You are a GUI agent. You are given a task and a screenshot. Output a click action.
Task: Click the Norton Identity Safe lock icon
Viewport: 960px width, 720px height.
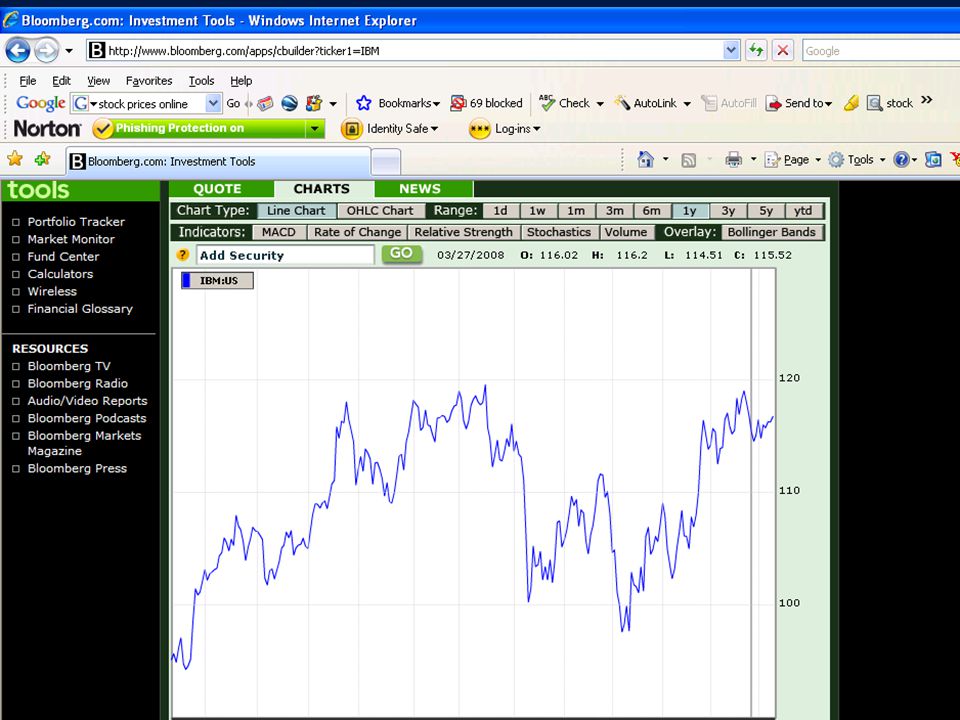pyautogui.click(x=351, y=129)
